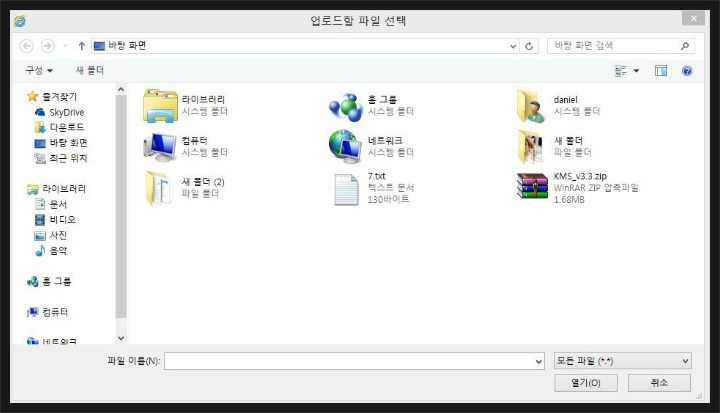
Task: Go up one folder level
Action: pyautogui.click(x=82, y=46)
